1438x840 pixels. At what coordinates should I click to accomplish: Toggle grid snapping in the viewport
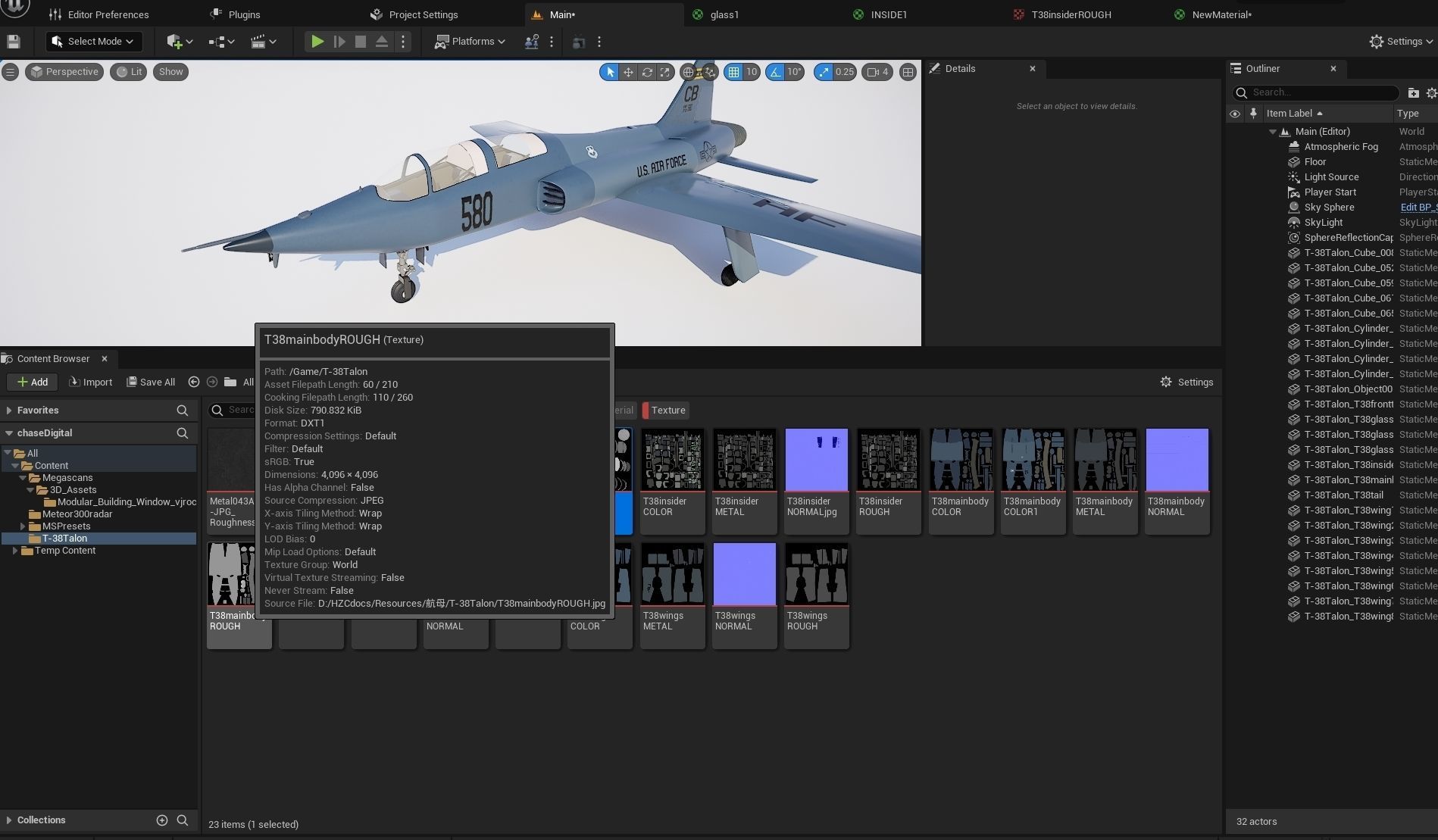(733, 72)
